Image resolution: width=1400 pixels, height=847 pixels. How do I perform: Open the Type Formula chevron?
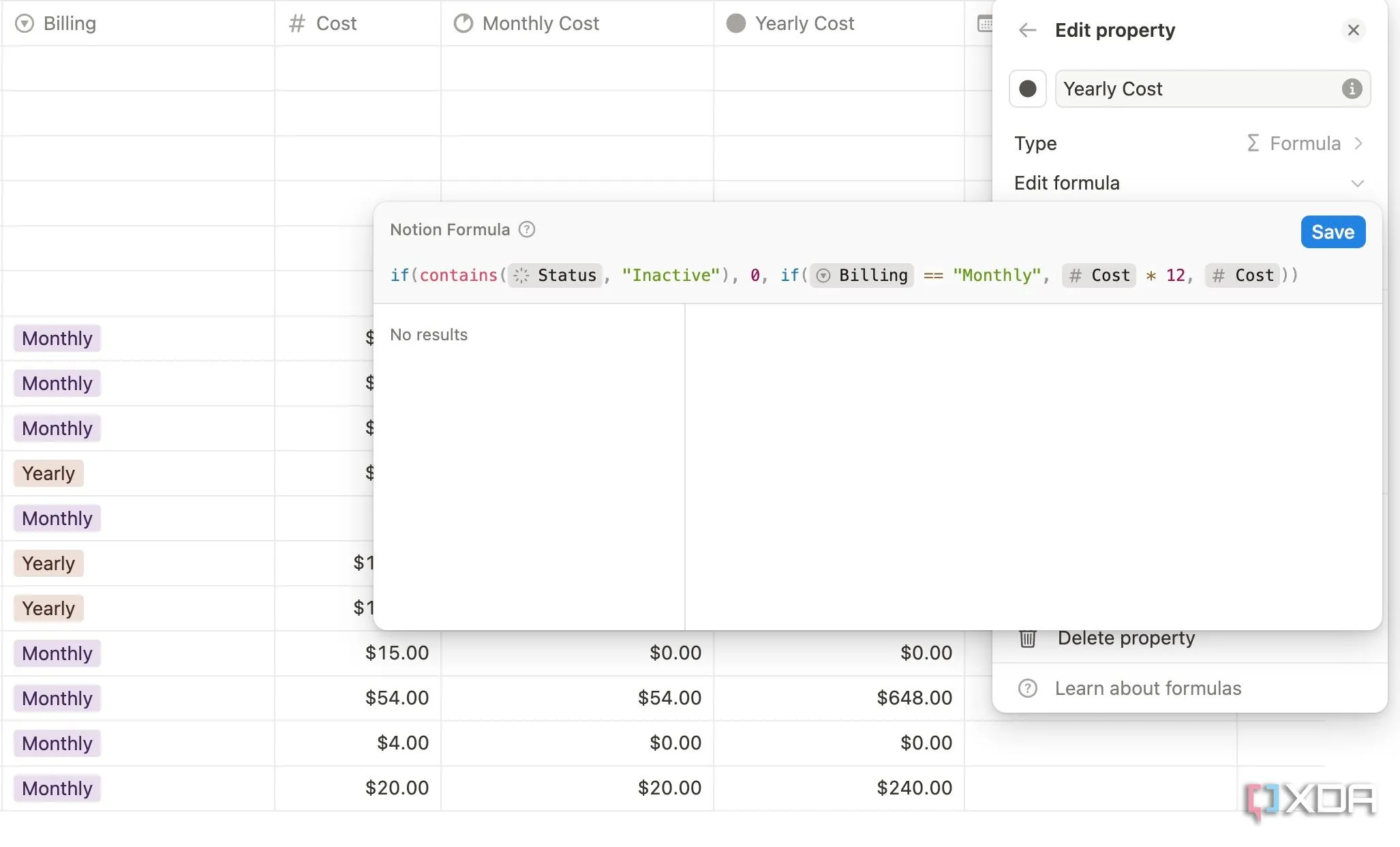click(1358, 143)
